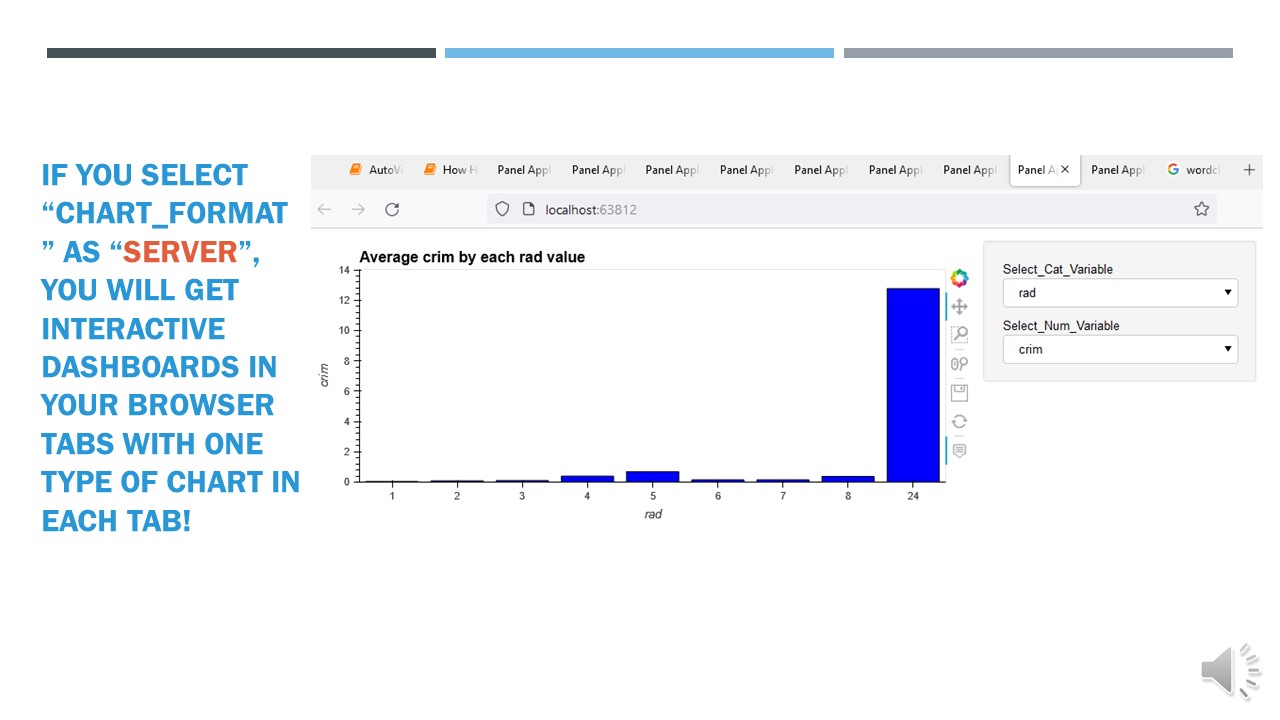Click the Bokeh logo icon
This screenshot has width=1280, height=720.
[x=959, y=278]
